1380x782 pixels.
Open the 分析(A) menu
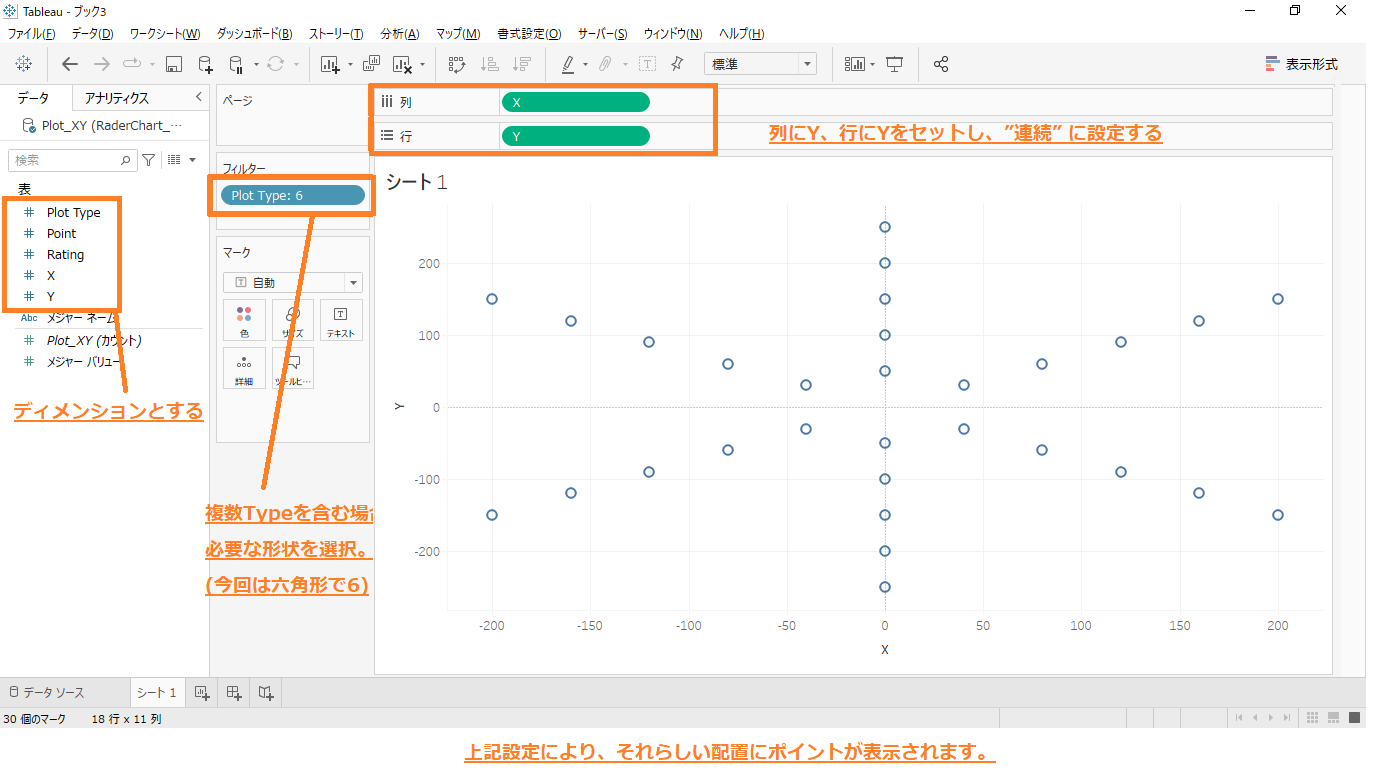tap(400, 34)
